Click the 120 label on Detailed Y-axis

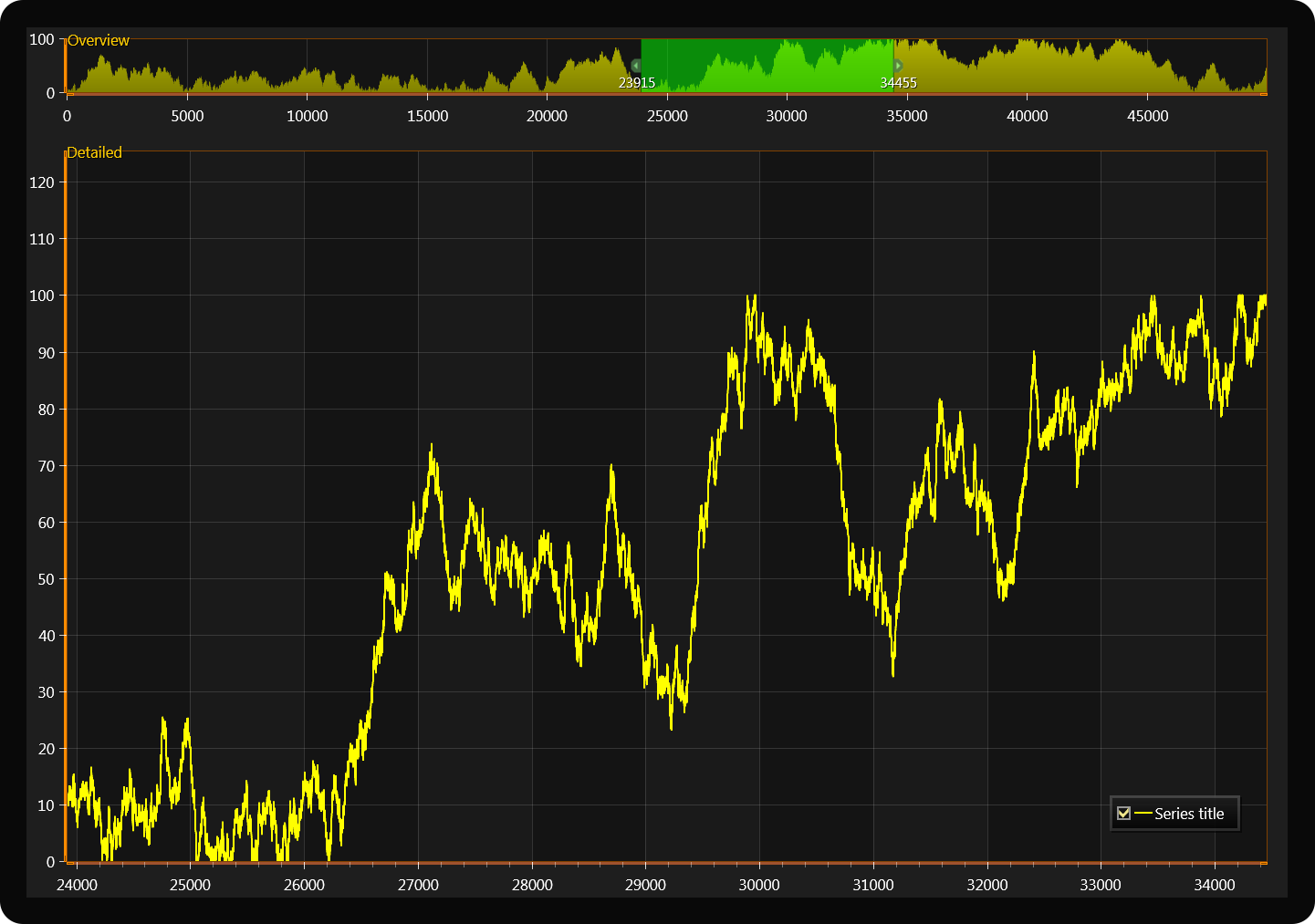point(42,182)
